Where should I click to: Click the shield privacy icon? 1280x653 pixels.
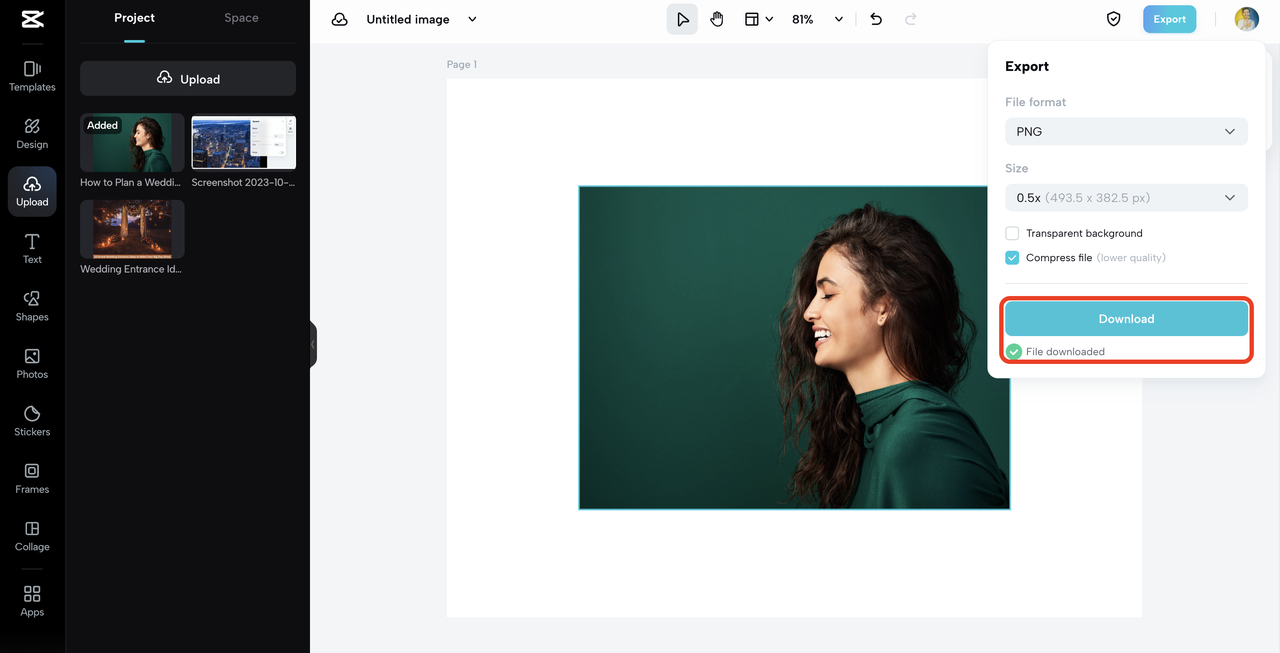(x=1113, y=19)
